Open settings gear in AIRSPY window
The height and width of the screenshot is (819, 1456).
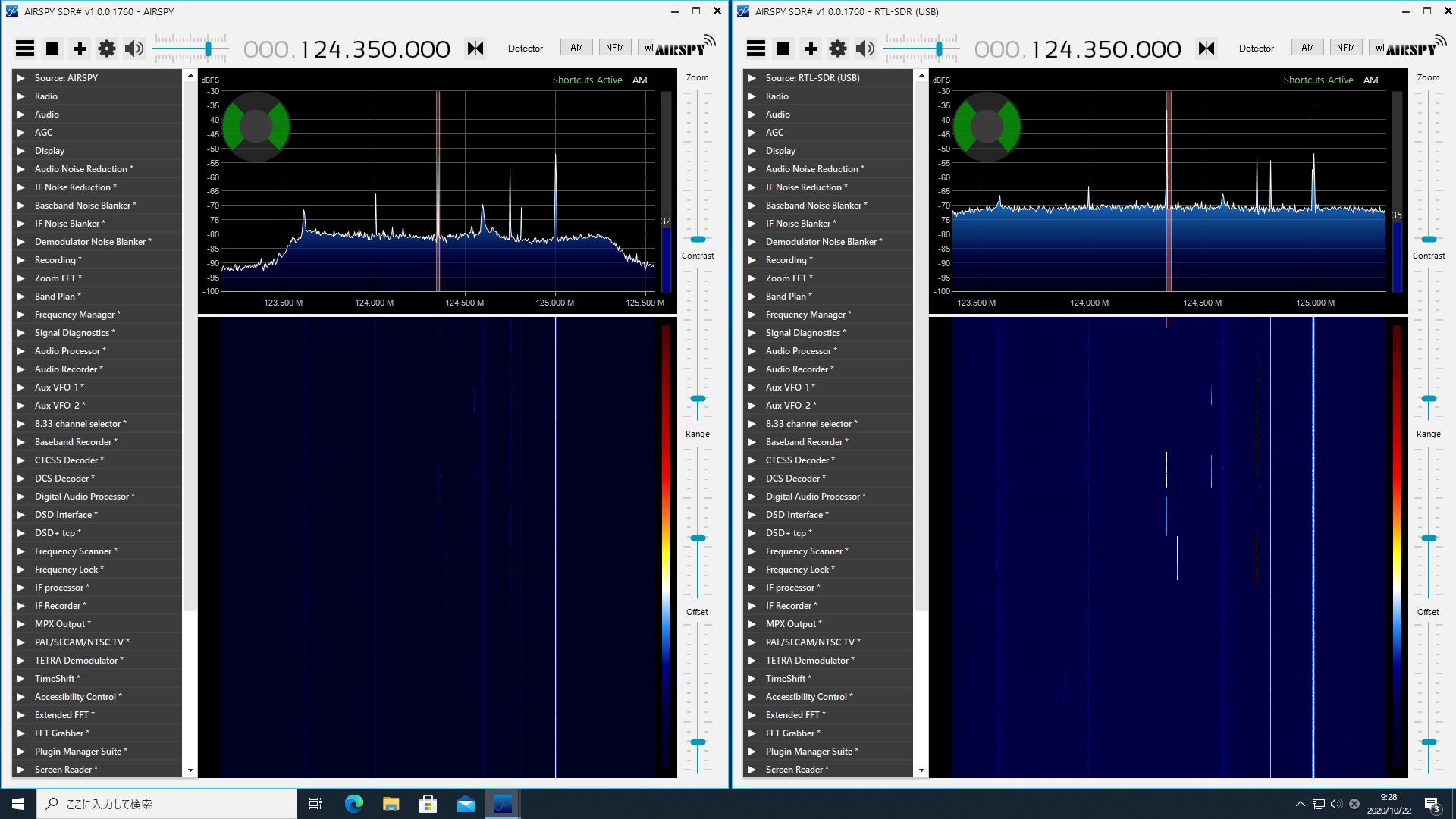[x=107, y=49]
